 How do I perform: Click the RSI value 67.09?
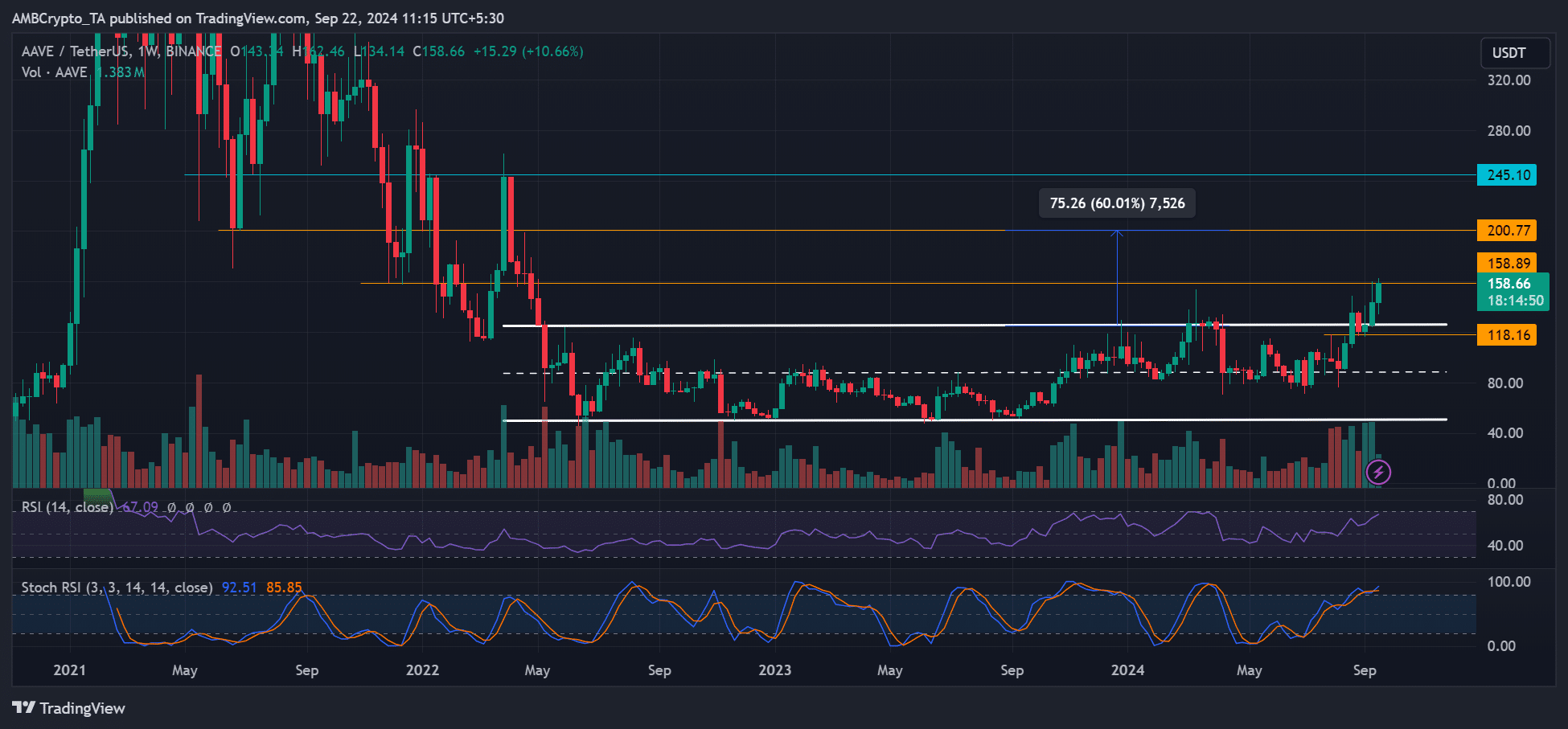140,507
